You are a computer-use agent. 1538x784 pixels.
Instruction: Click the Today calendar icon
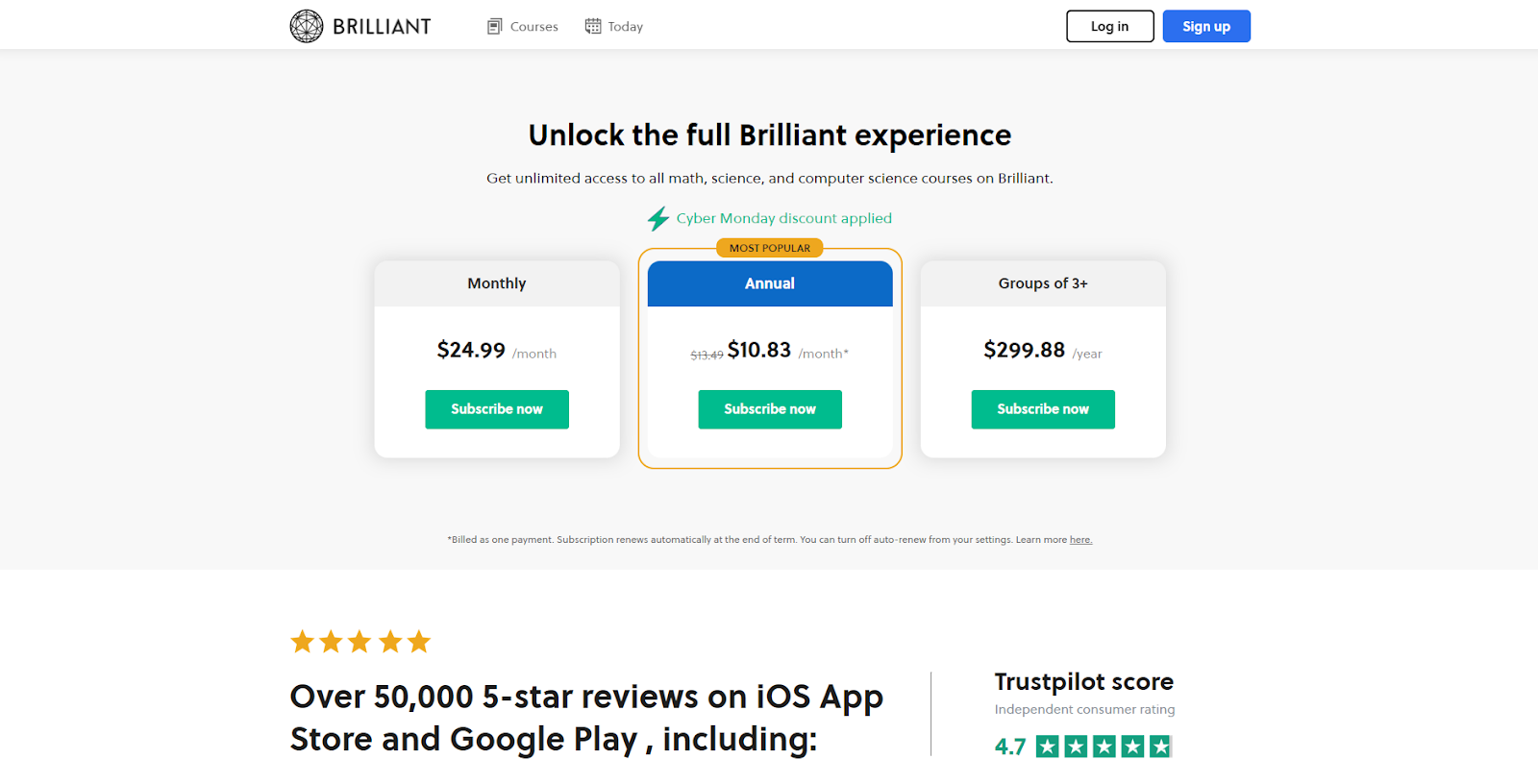pos(593,26)
